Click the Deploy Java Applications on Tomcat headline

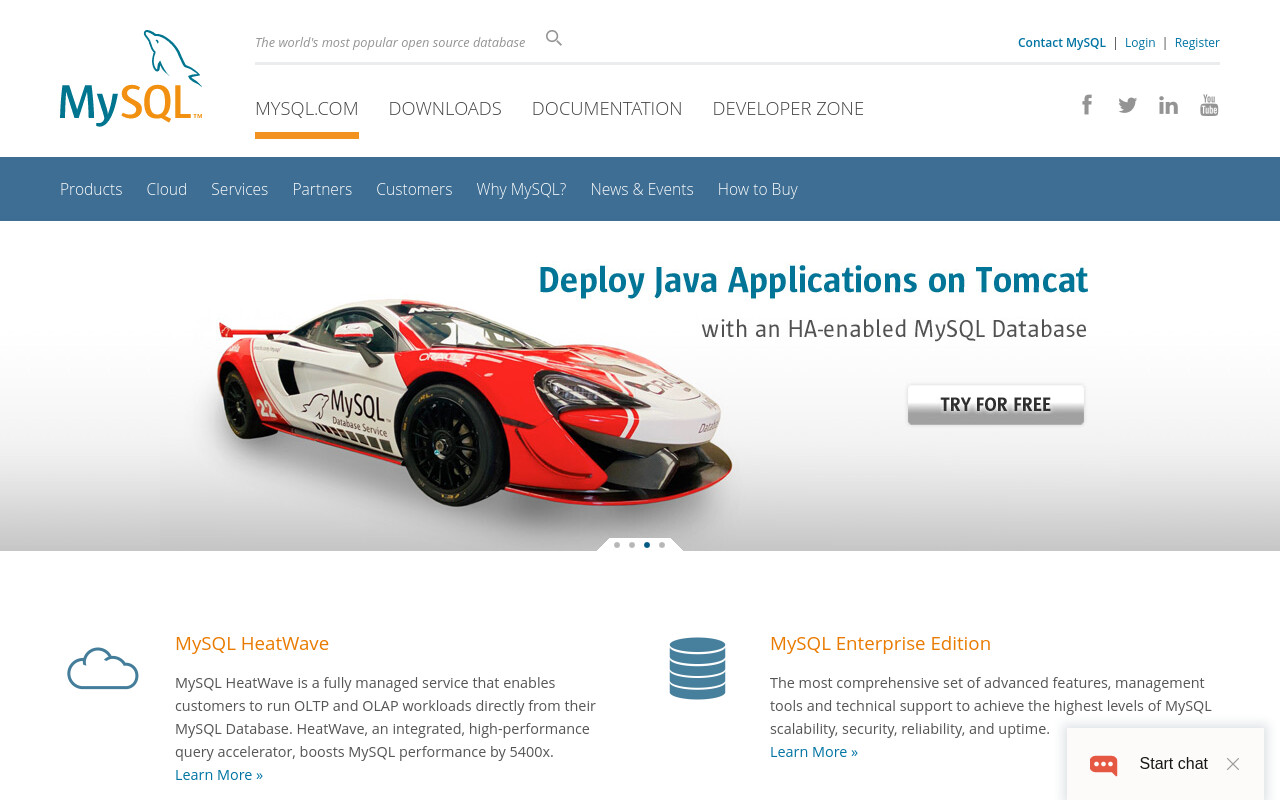point(813,281)
